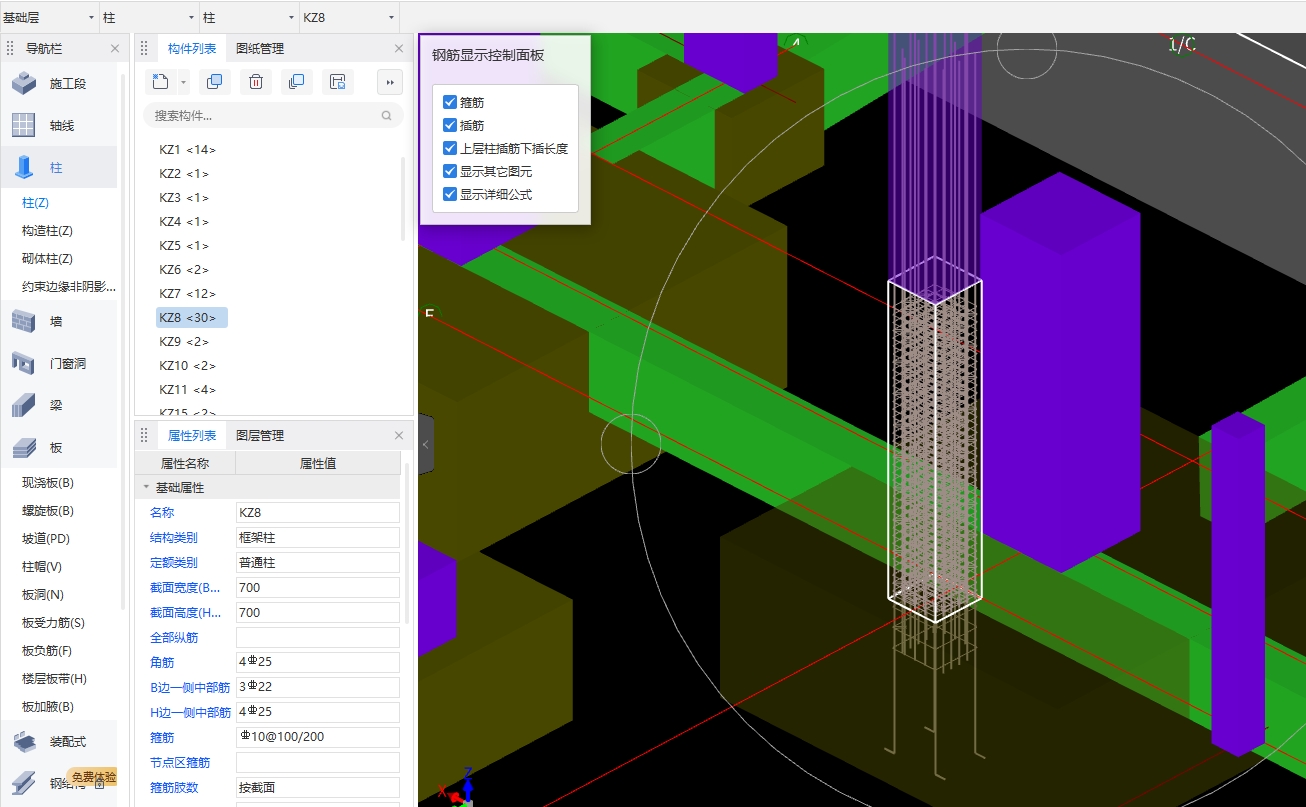Image resolution: width=1306 pixels, height=807 pixels.
Task: Collapse the 基础属性 section
Action: pos(146,488)
